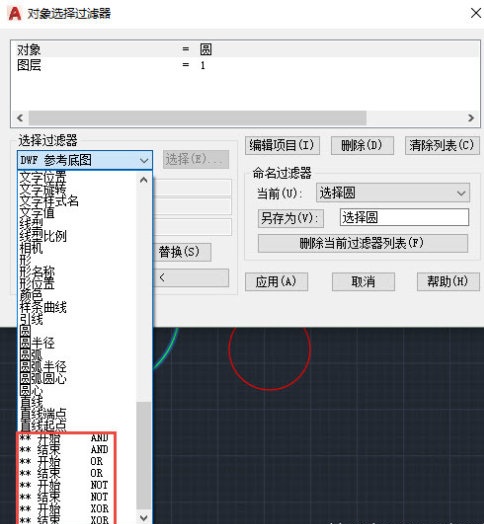Click left arrow of filter list horizontal scrollbar
The width and height of the screenshot is (484, 524).
(20, 118)
